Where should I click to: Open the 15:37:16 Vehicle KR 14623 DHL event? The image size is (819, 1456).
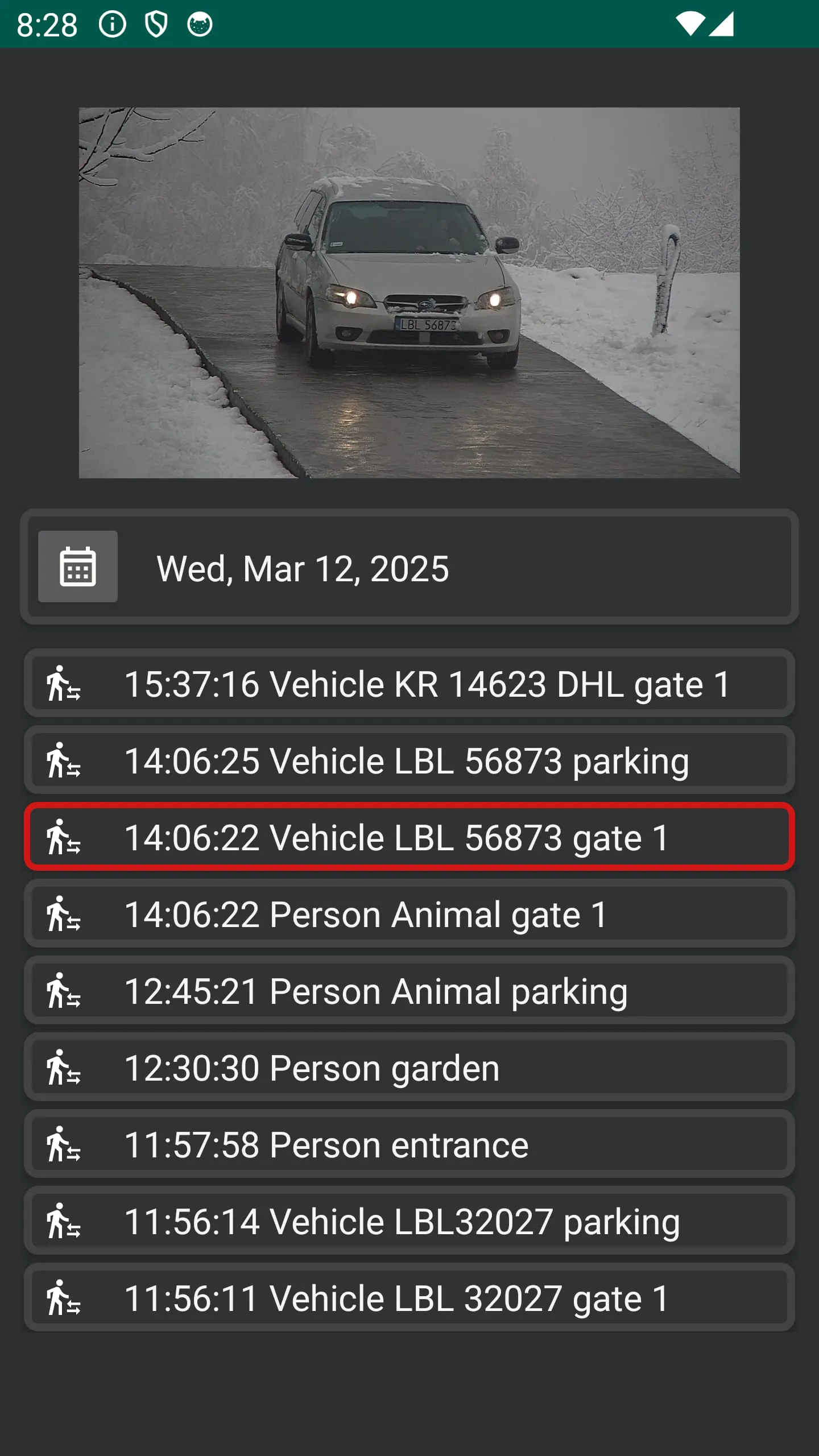click(x=409, y=684)
